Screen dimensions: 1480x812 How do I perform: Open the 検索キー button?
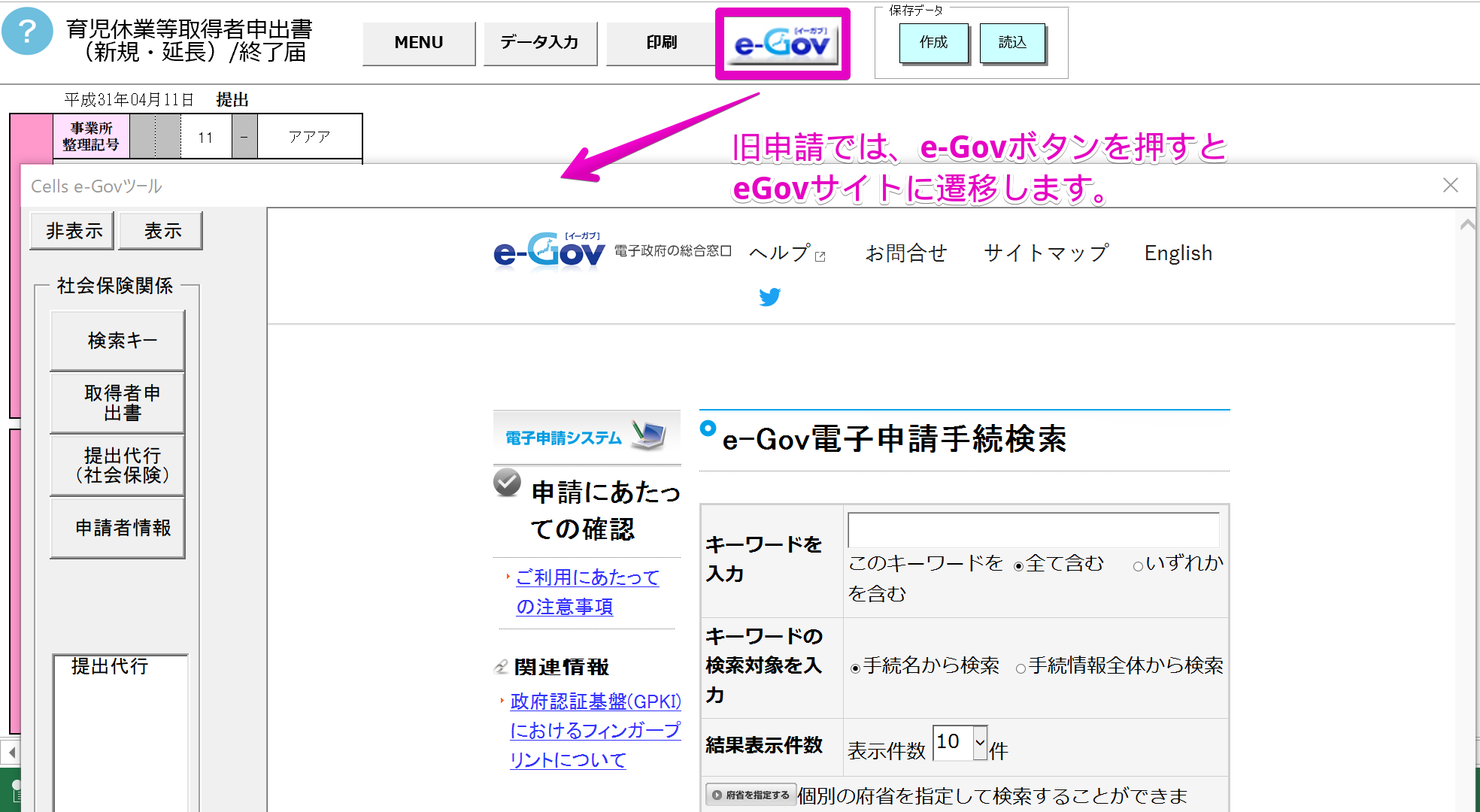117,341
